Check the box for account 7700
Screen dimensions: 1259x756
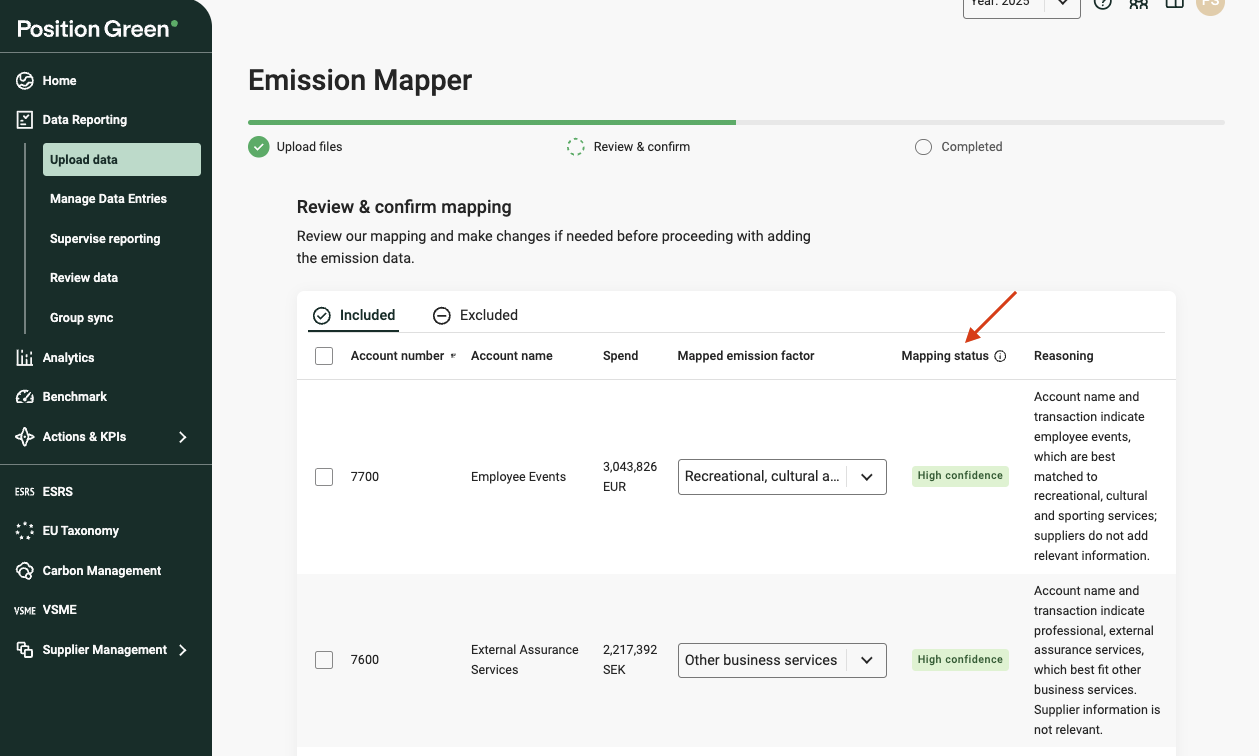click(324, 477)
